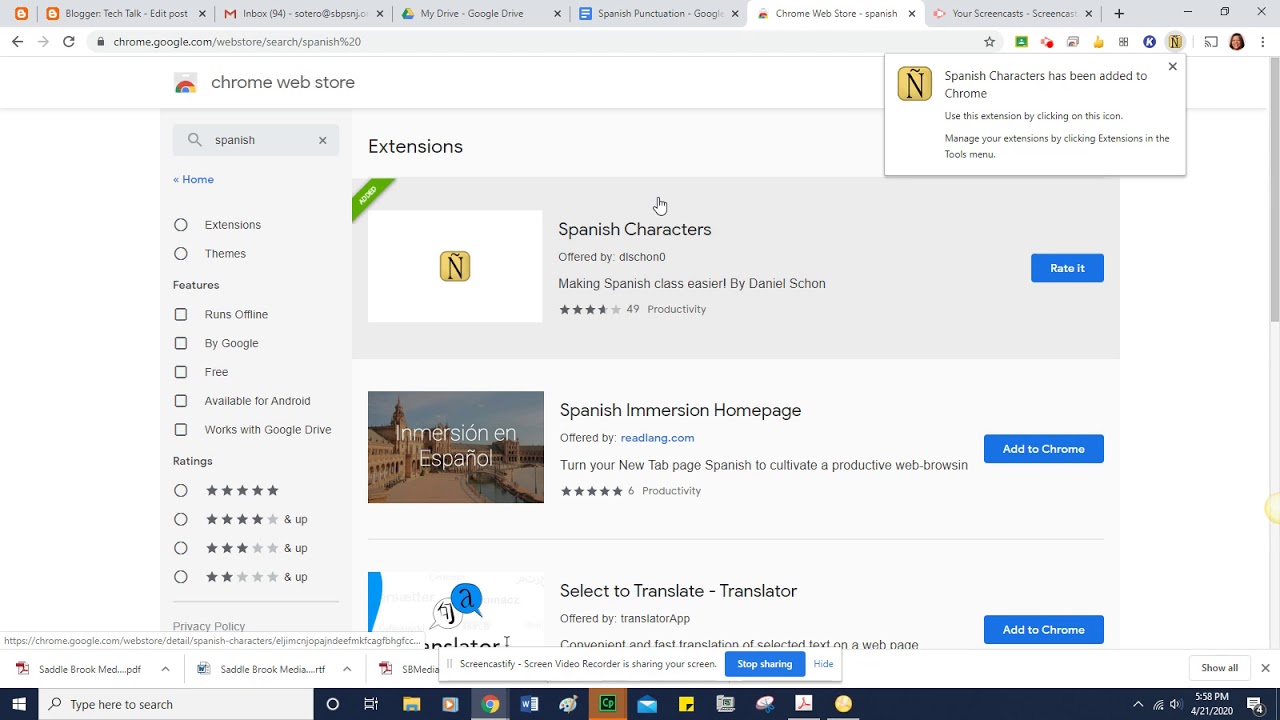Open Sticky Notes from the taskbar
The image size is (1280, 720).
point(686,704)
